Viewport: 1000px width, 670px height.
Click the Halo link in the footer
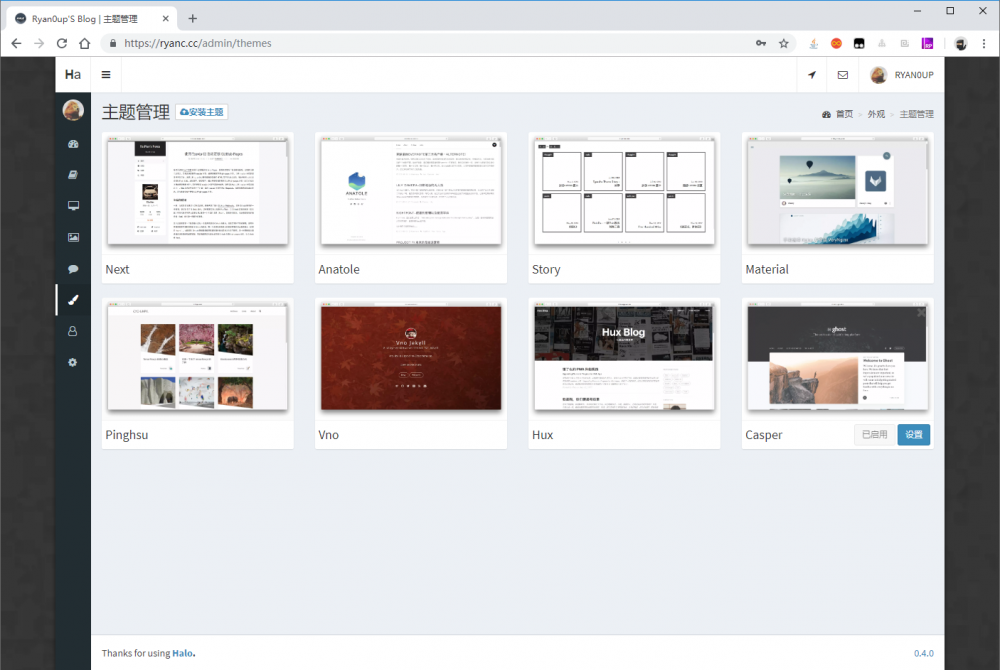182,653
